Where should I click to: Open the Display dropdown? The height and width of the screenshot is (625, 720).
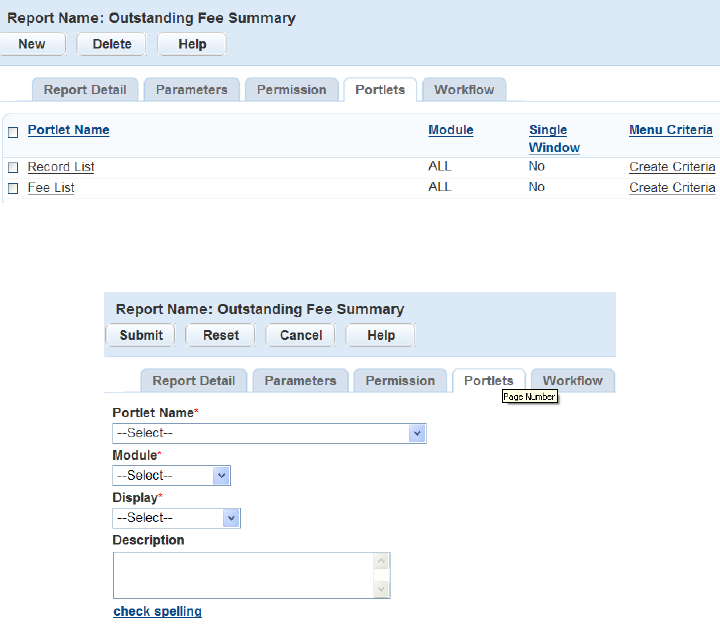pyautogui.click(x=176, y=518)
